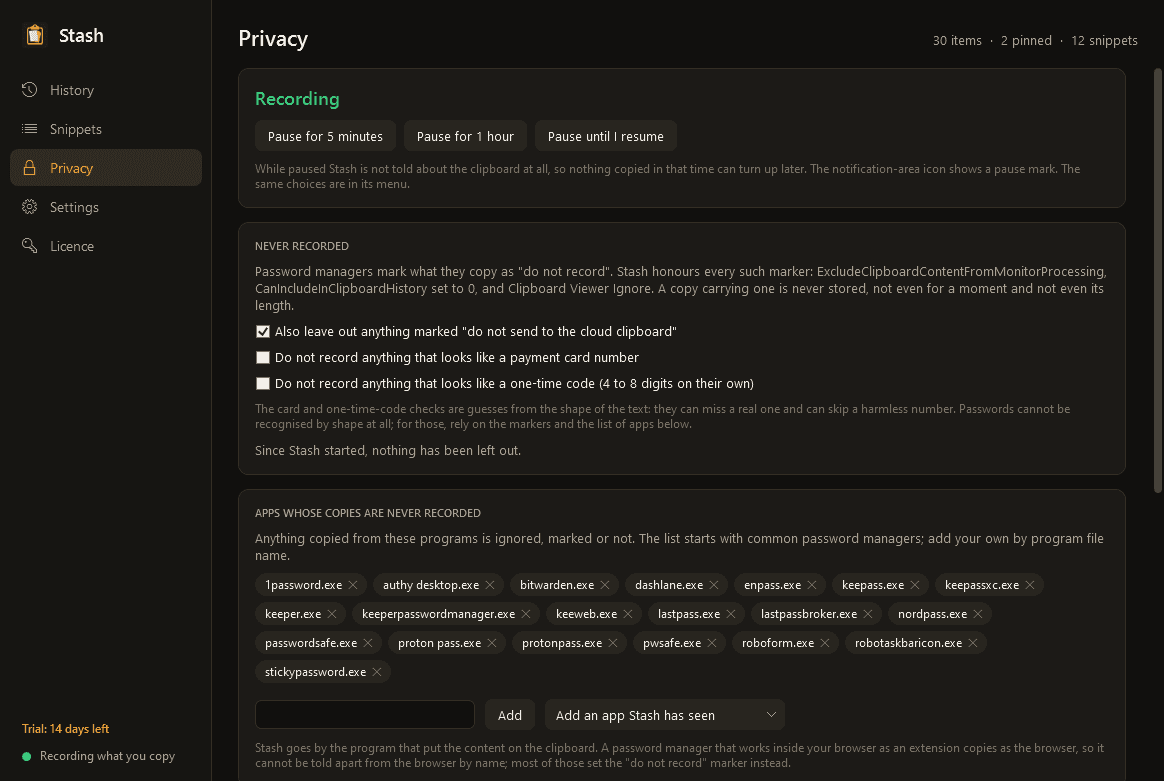Remove 1password.exe from the list
The height and width of the screenshot is (781, 1164).
coord(353,585)
